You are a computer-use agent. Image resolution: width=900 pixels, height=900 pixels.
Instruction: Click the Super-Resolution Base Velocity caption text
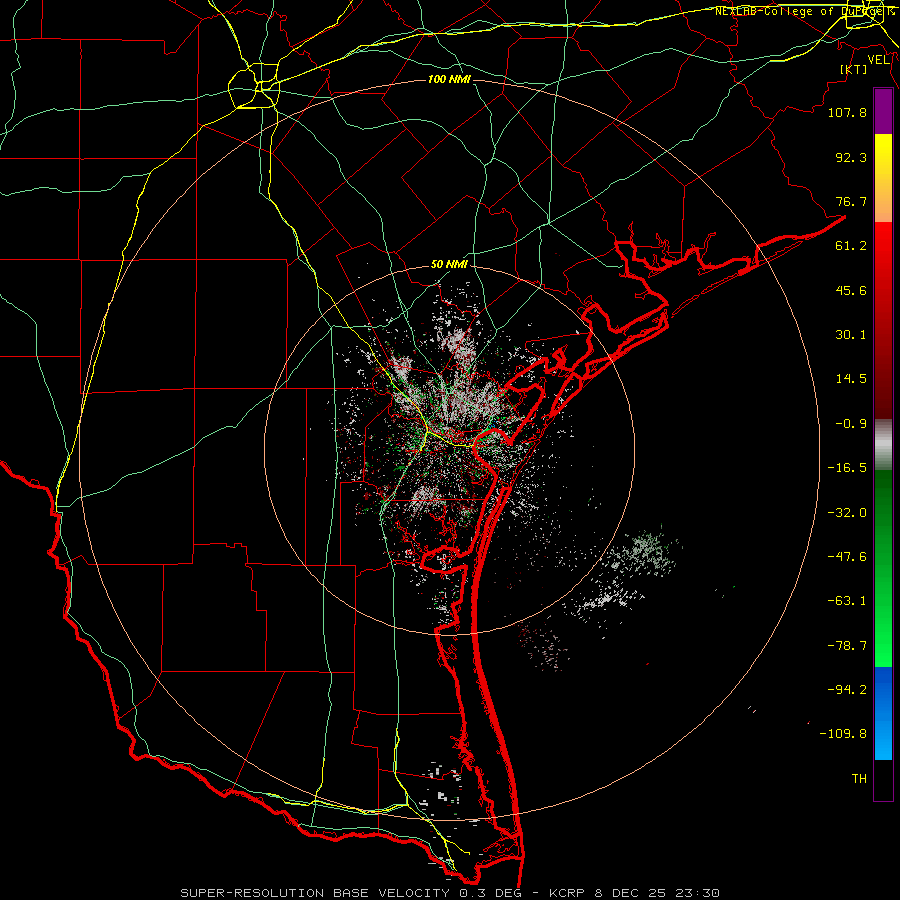[x=449, y=893]
